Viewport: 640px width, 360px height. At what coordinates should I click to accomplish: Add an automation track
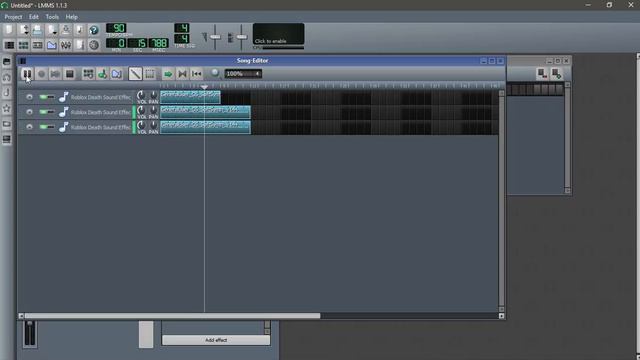(x=116, y=74)
